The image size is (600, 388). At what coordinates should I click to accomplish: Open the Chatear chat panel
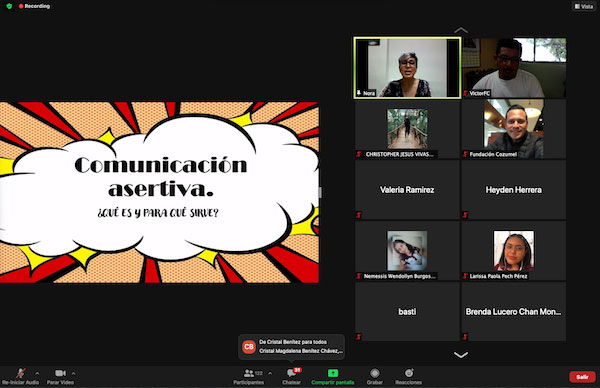coord(292,376)
